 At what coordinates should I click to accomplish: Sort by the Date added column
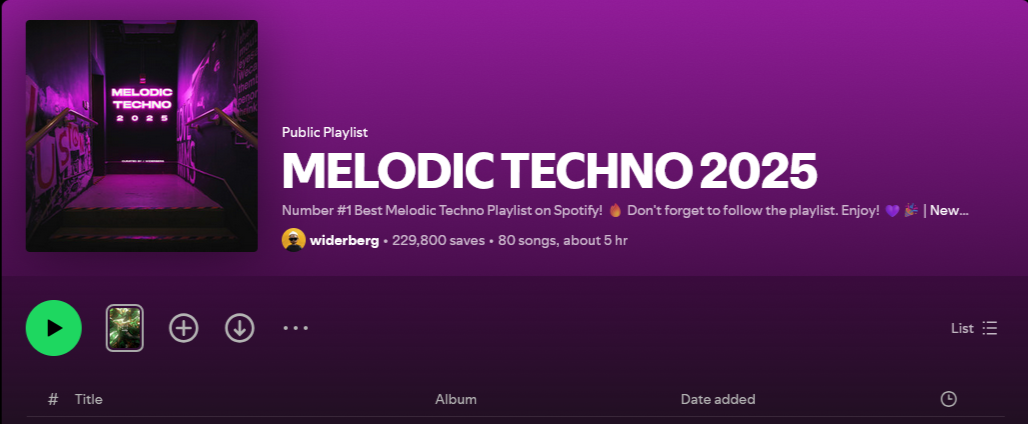pos(718,399)
